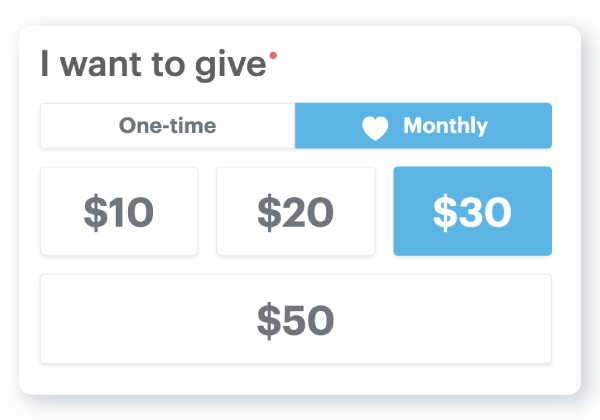Tap the middle $20 tile
This screenshot has width=600, height=420.
pos(295,211)
